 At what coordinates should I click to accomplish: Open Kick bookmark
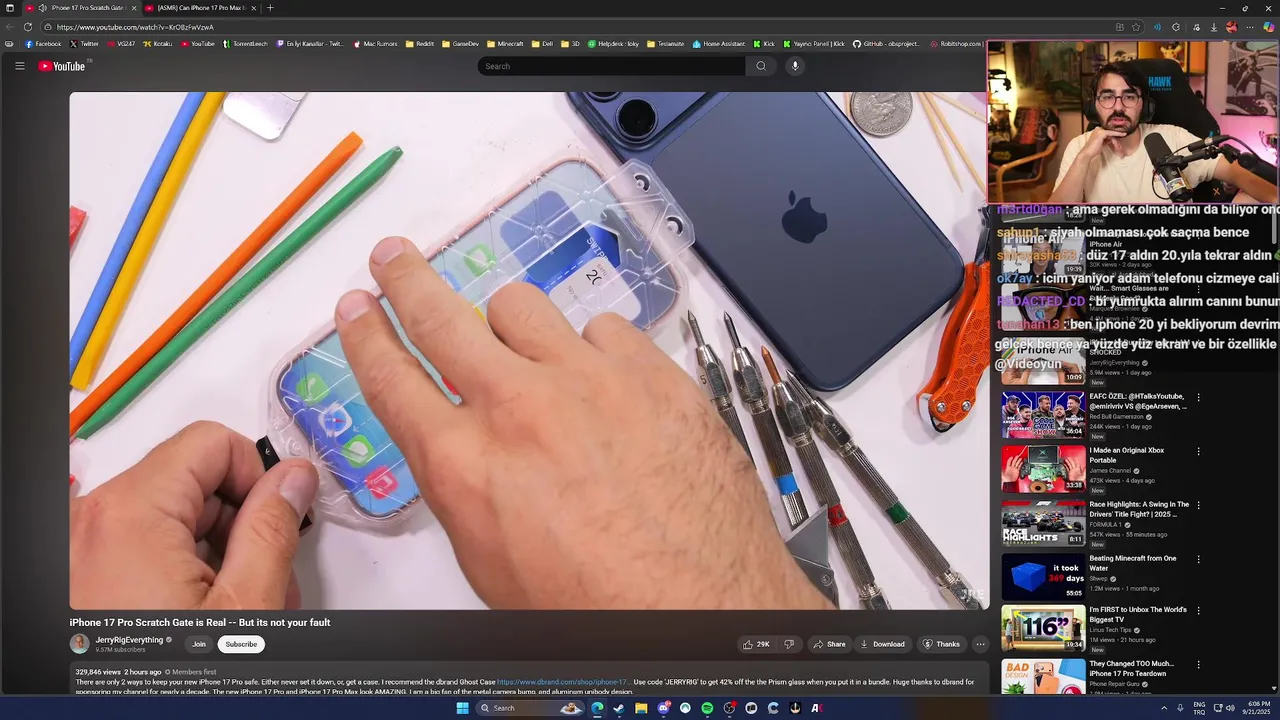pos(764,44)
